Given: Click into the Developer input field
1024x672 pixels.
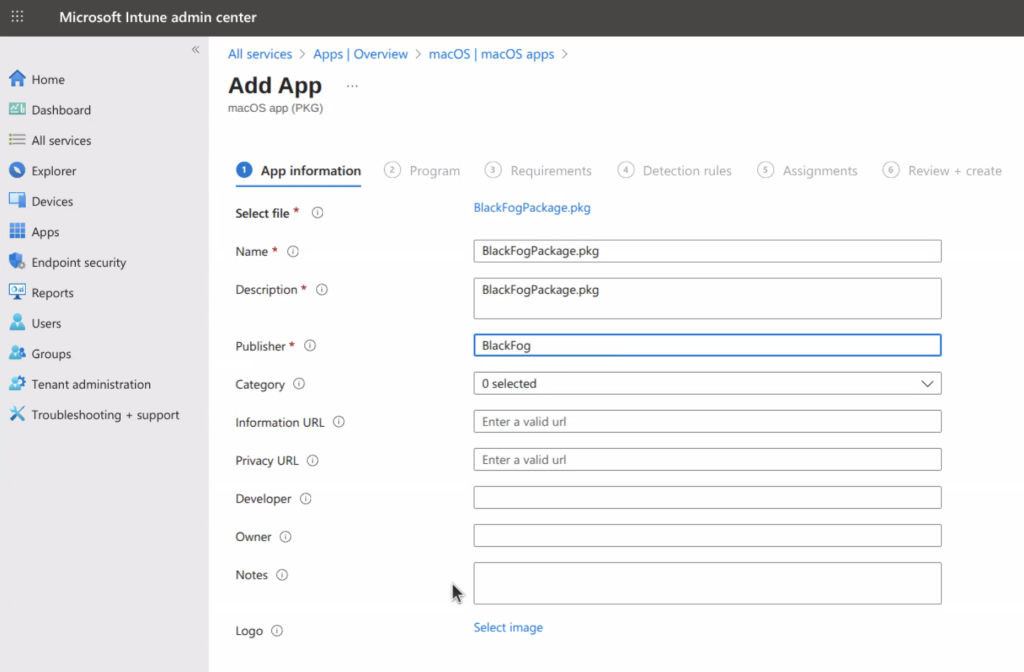Looking at the screenshot, I should 707,498.
